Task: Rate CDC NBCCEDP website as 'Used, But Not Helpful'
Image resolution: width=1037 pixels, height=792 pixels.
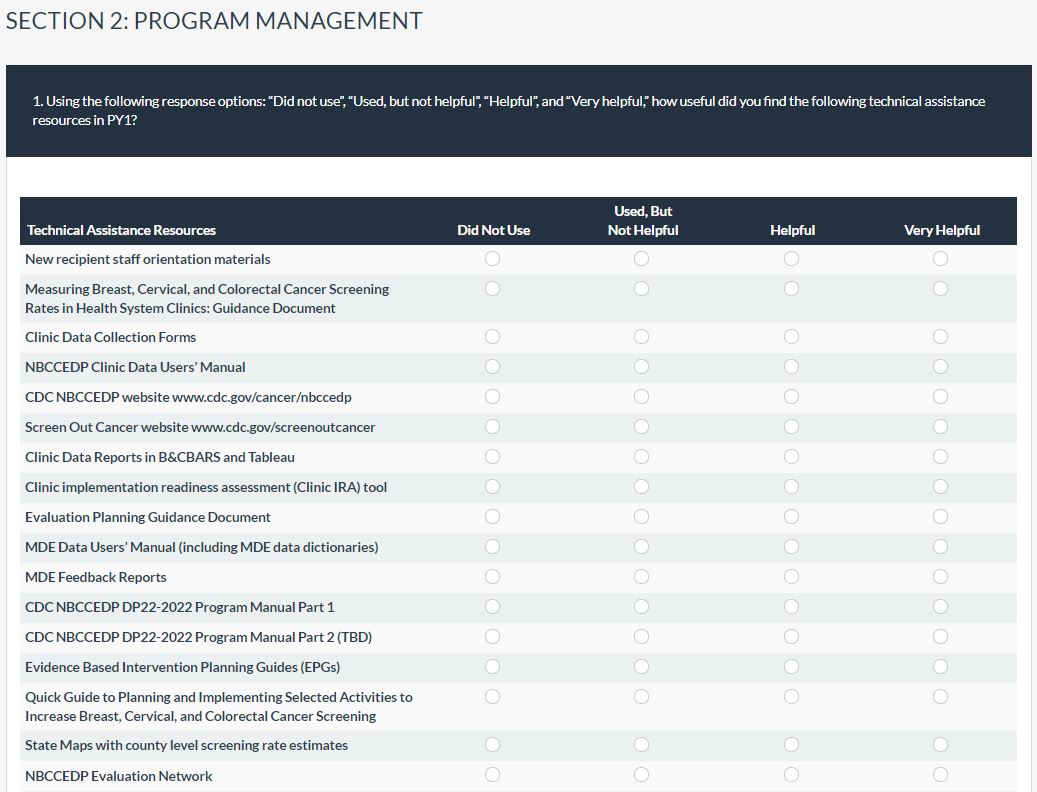Action: point(641,397)
